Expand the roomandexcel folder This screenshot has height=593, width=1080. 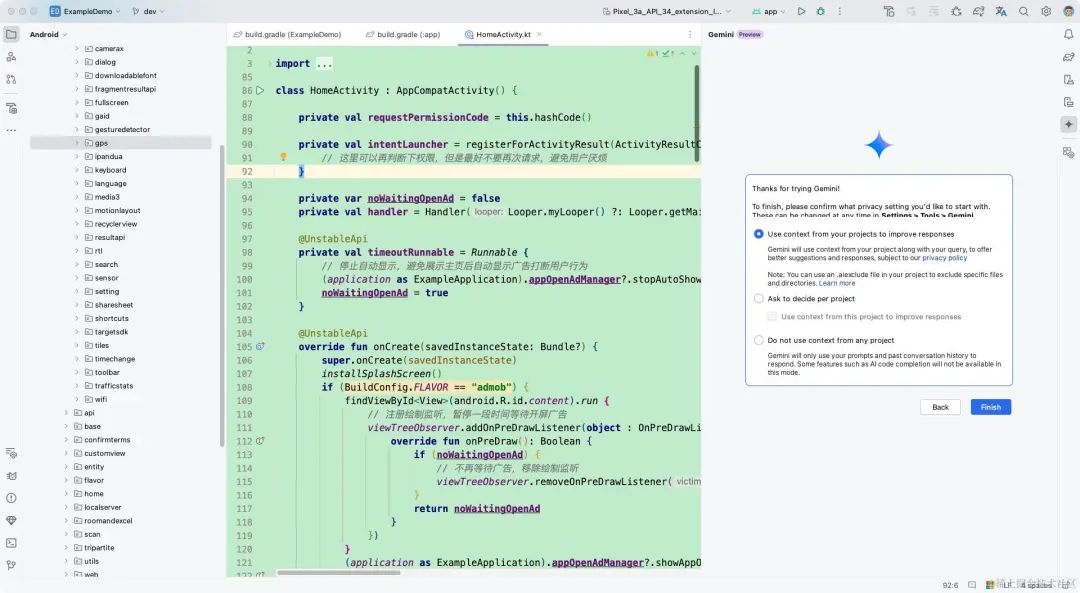tap(66, 521)
